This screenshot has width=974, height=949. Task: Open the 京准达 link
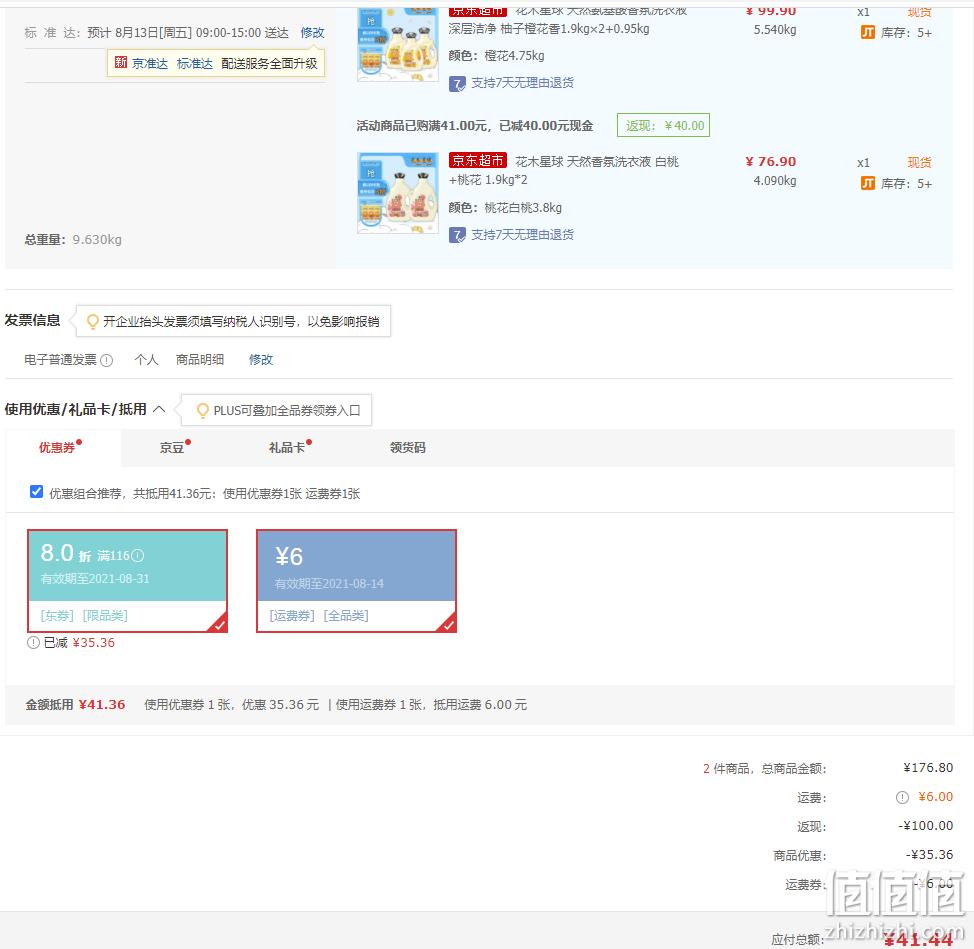(150, 63)
